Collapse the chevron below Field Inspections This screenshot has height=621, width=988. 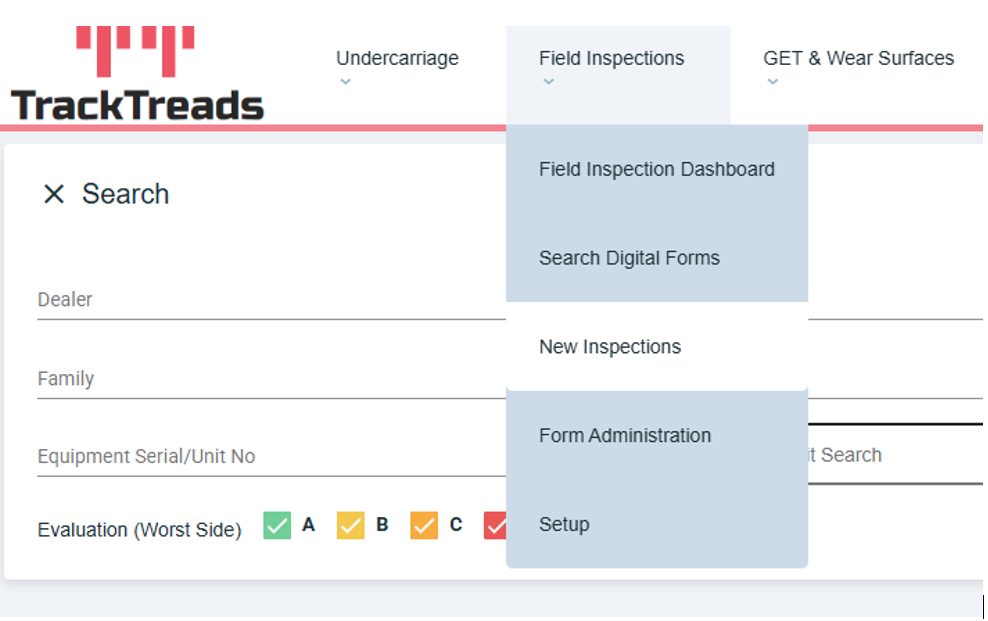[x=548, y=82]
